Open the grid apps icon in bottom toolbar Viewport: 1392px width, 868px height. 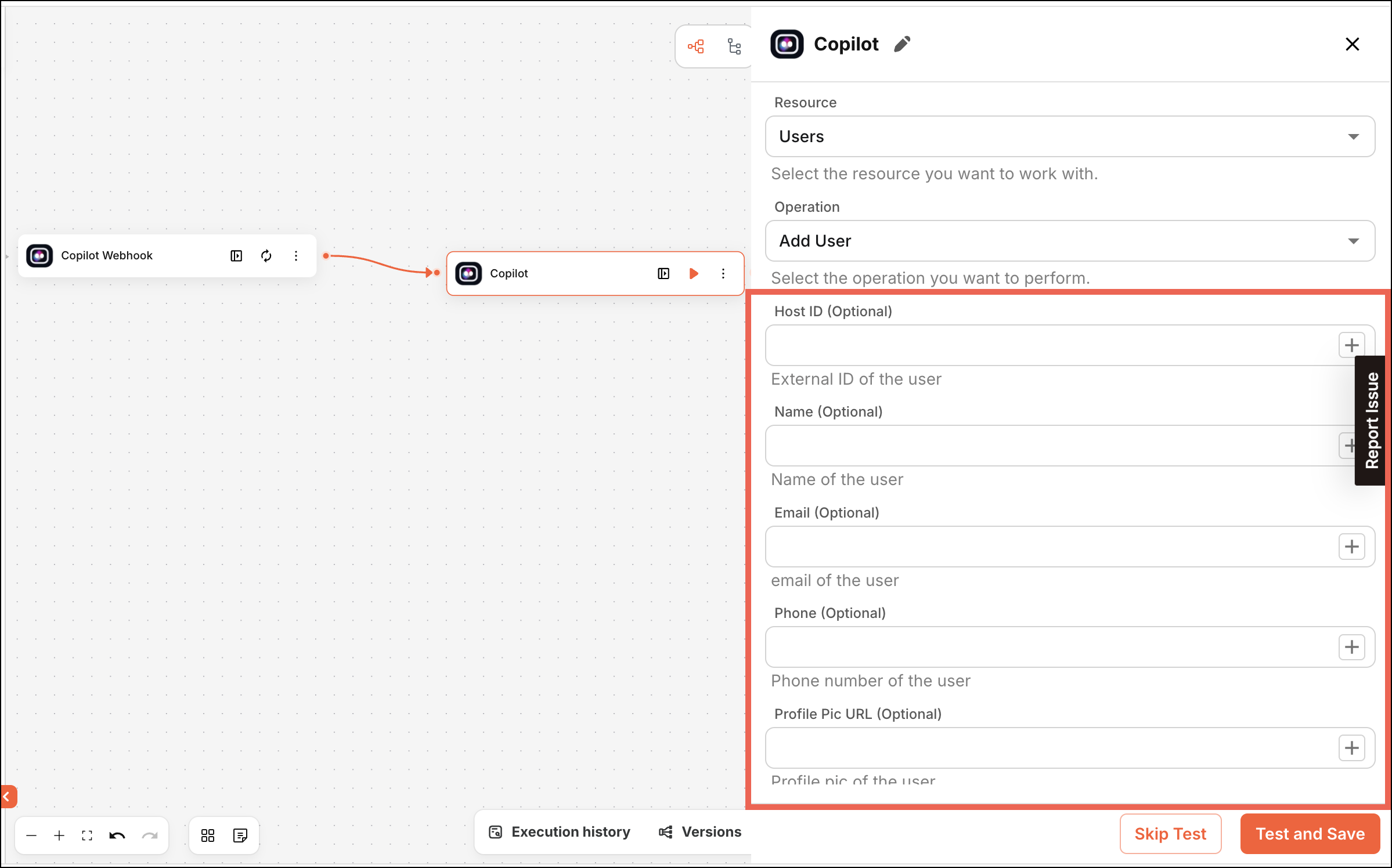[208, 836]
